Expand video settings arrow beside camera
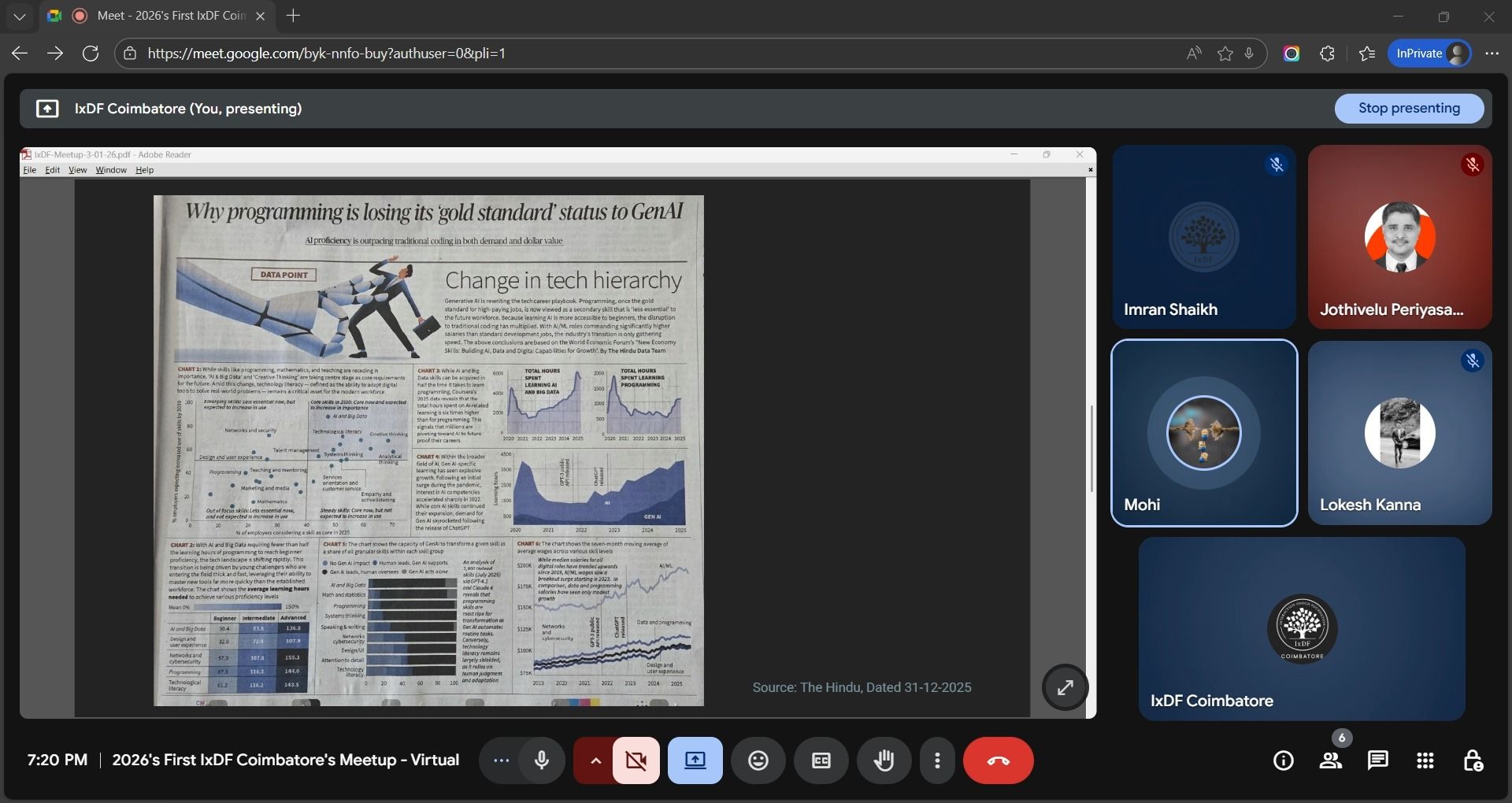Image resolution: width=1512 pixels, height=803 pixels. pos(595,760)
